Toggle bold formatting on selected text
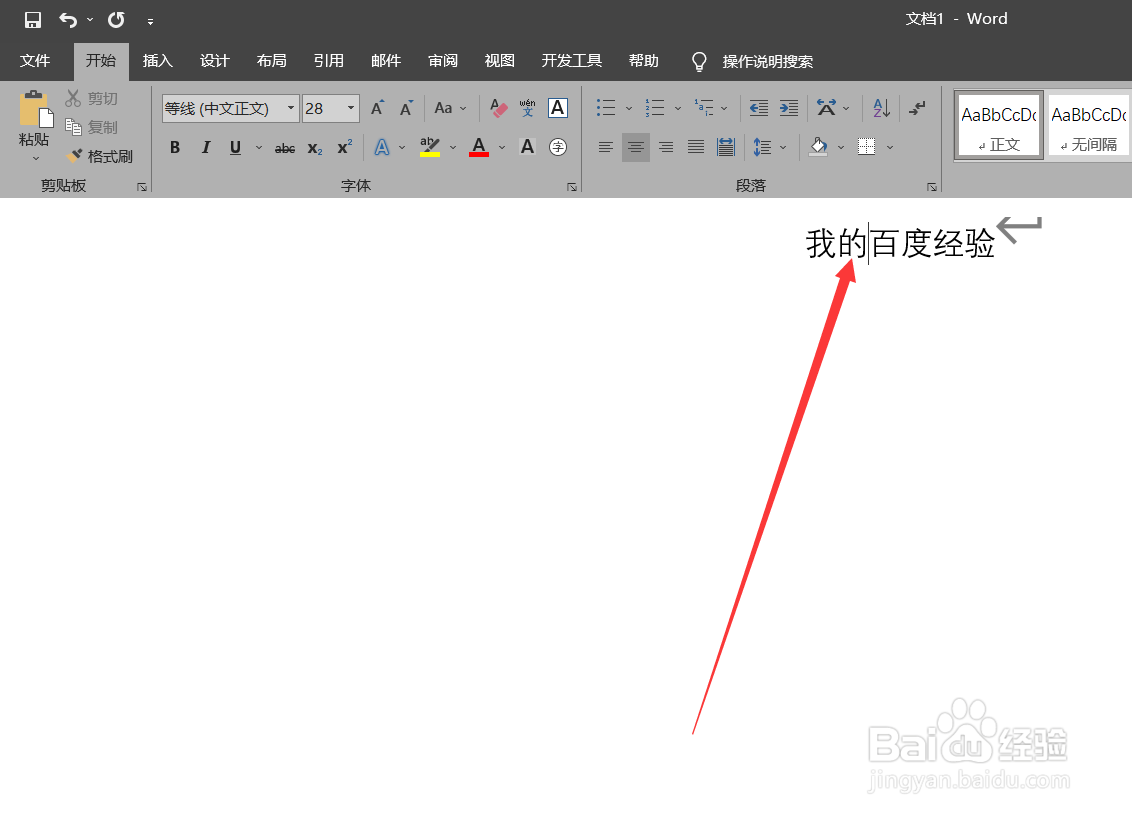The width and height of the screenshot is (1132, 819). (175, 147)
